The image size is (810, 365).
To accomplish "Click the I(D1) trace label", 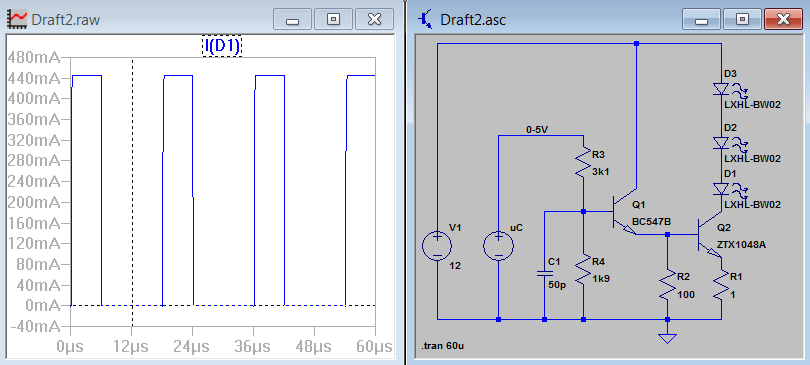I will 222,46.
